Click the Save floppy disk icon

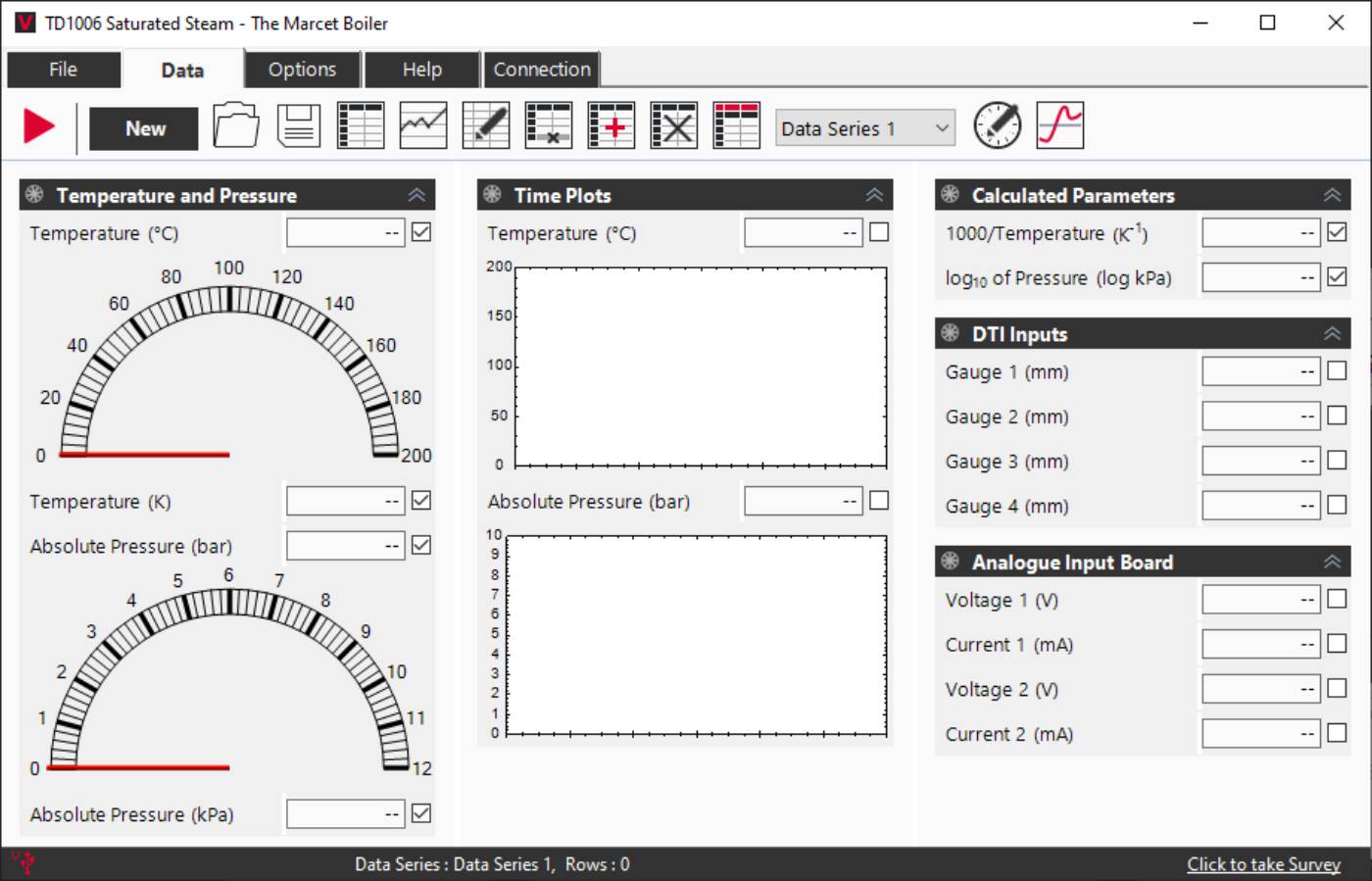tap(298, 126)
